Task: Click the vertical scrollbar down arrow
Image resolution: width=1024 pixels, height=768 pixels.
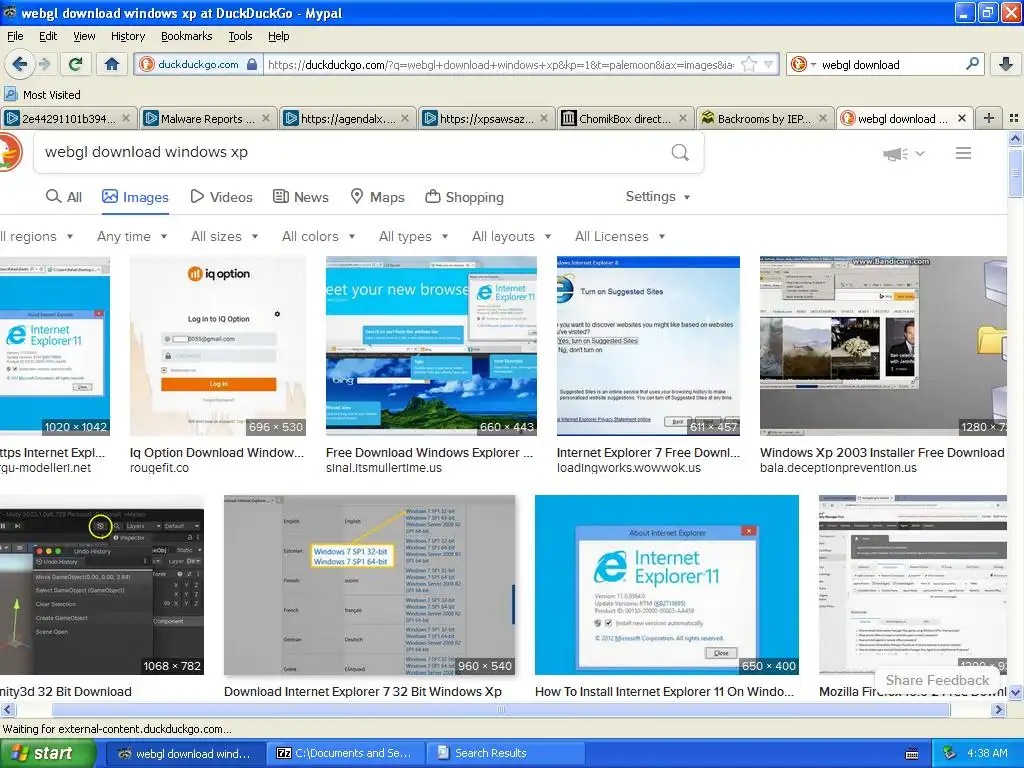Action: coord(1015,692)
